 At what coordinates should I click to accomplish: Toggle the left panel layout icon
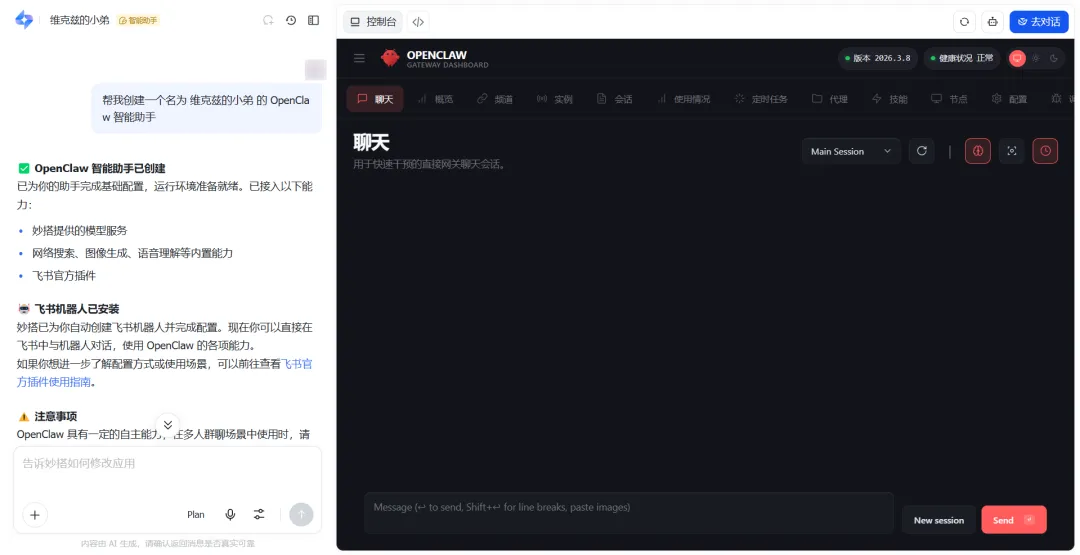click(x=313, y=21)
